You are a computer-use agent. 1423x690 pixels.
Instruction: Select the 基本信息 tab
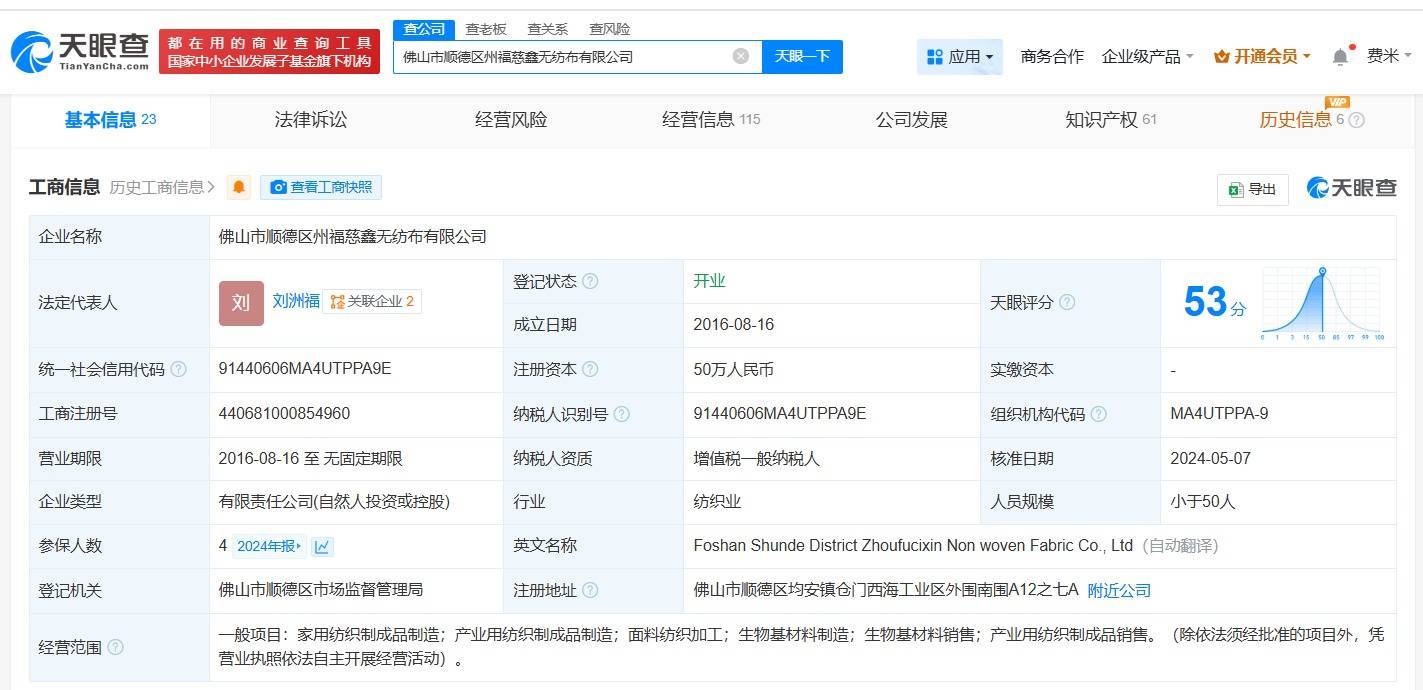click(x=111, y=120)
